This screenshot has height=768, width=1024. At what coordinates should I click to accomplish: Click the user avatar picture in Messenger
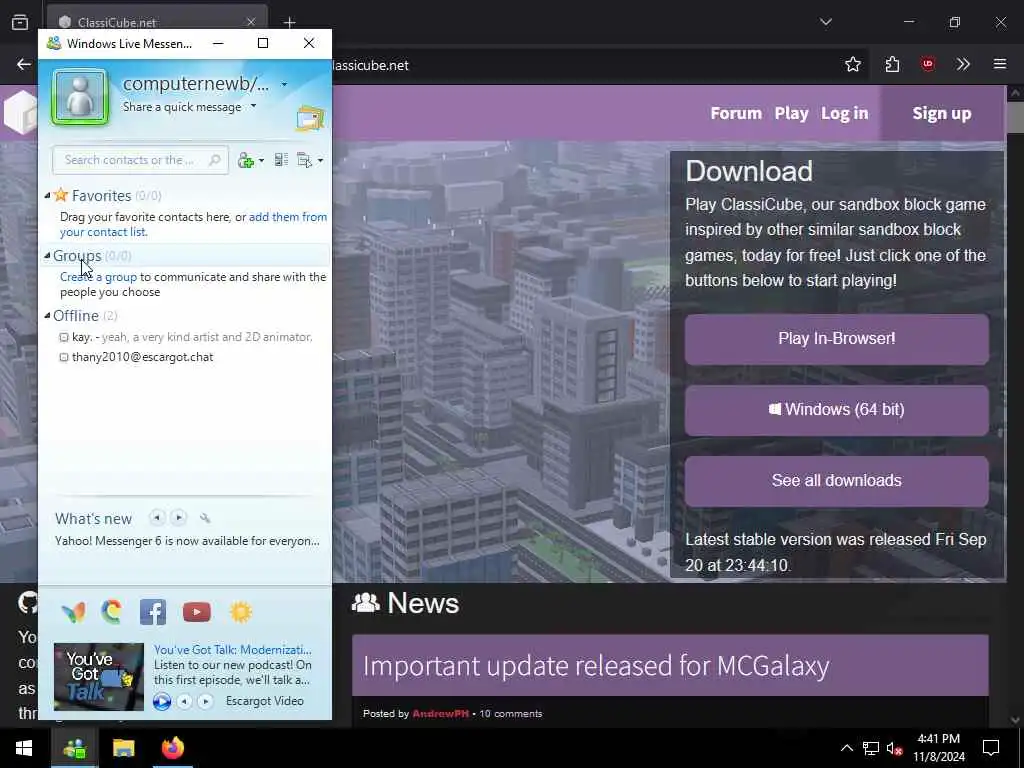[80, 97]
